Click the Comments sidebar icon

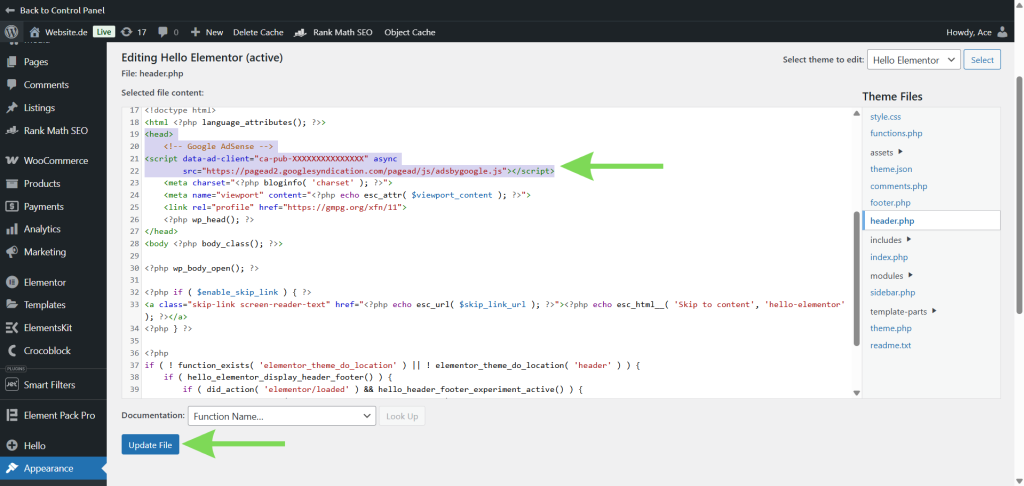click(11, 85)
